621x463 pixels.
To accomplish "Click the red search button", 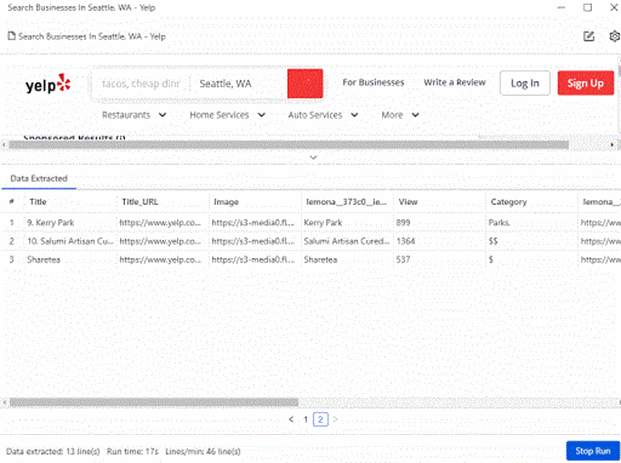I will click(x=305, y=84).
